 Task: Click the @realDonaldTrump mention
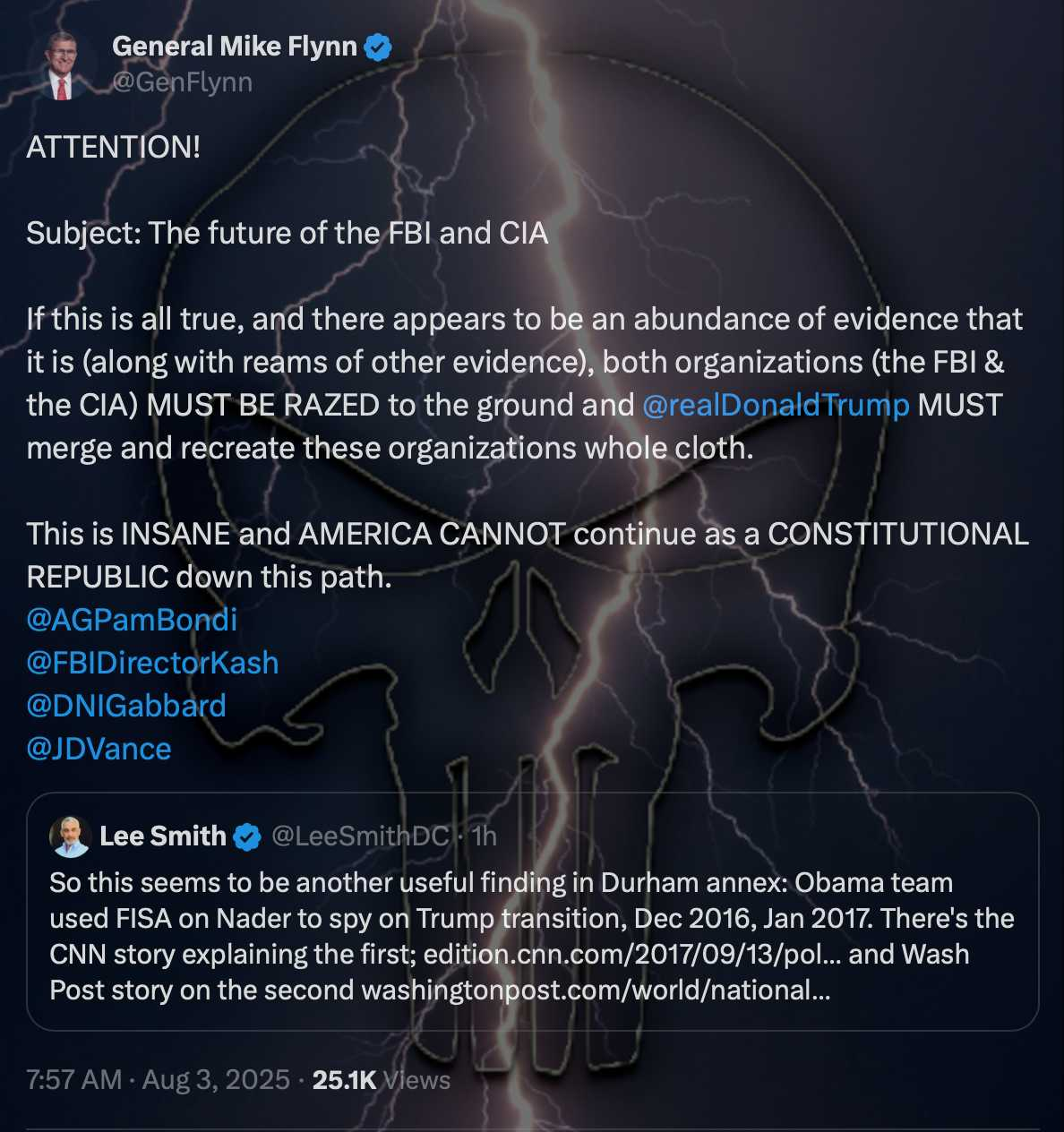click(776, 406)
